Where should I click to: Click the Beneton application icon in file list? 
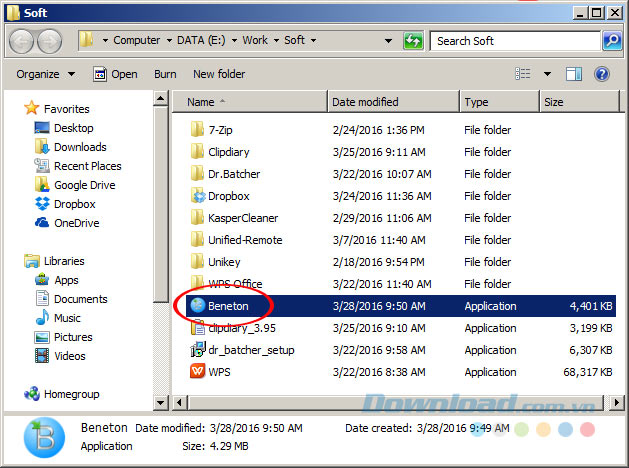pos(198,306)
